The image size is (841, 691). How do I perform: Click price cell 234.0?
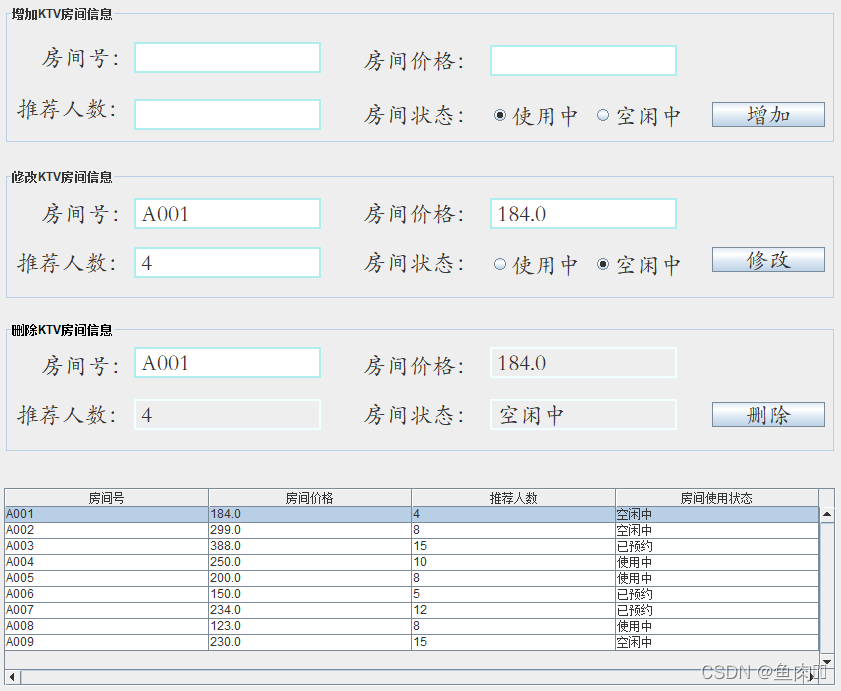click(309, 610)
